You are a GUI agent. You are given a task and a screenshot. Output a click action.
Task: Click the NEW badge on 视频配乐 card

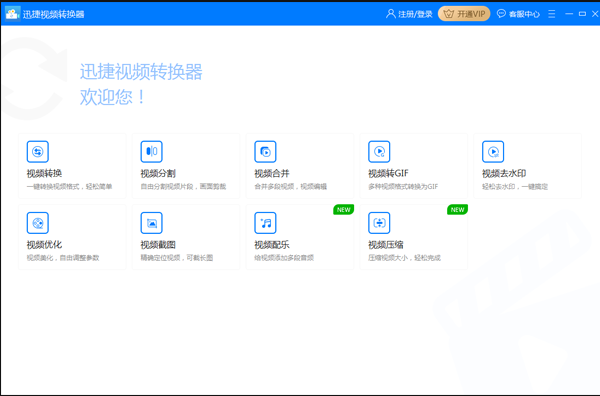(343, 210)
